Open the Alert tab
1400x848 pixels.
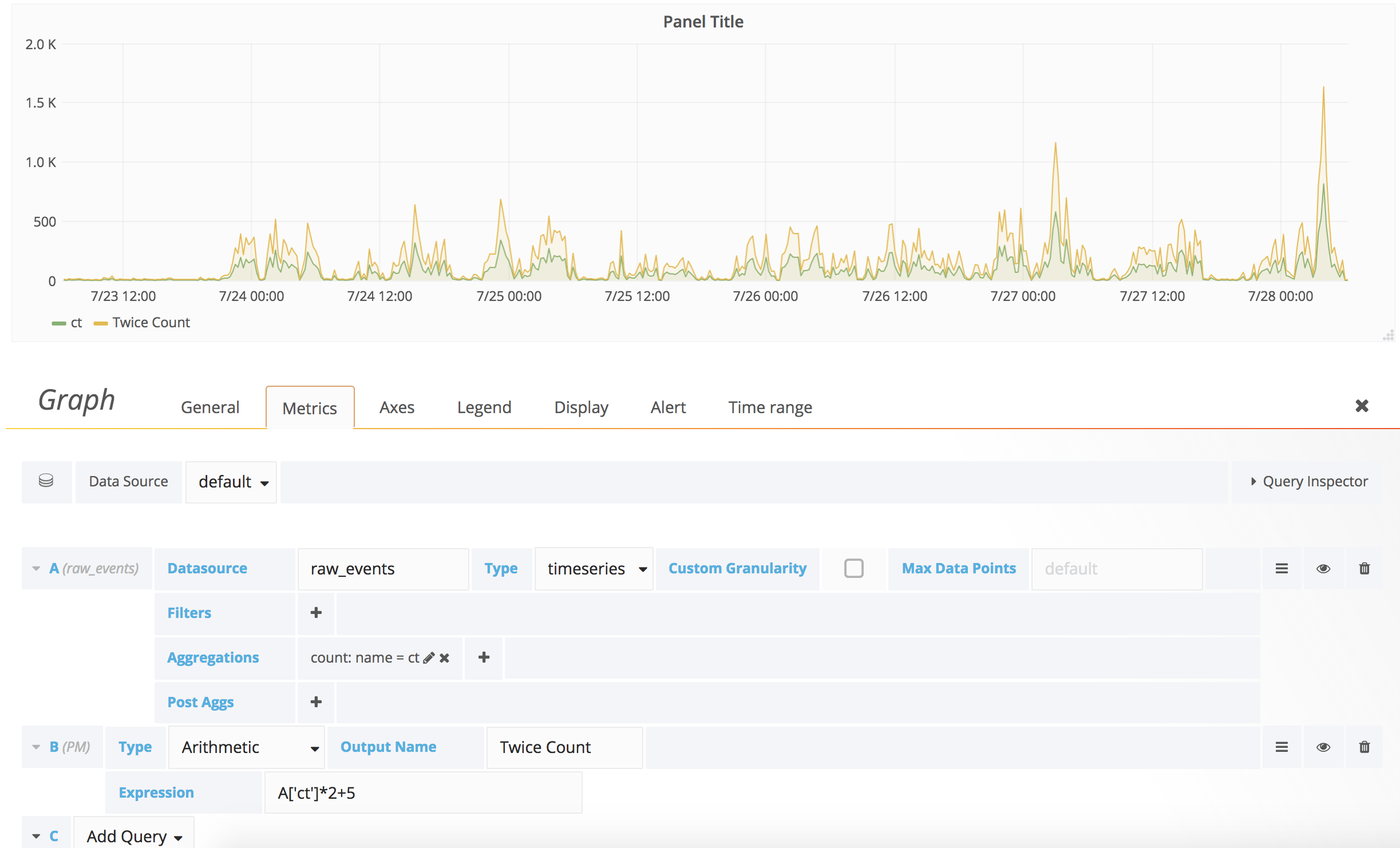[x=667, y=407]
